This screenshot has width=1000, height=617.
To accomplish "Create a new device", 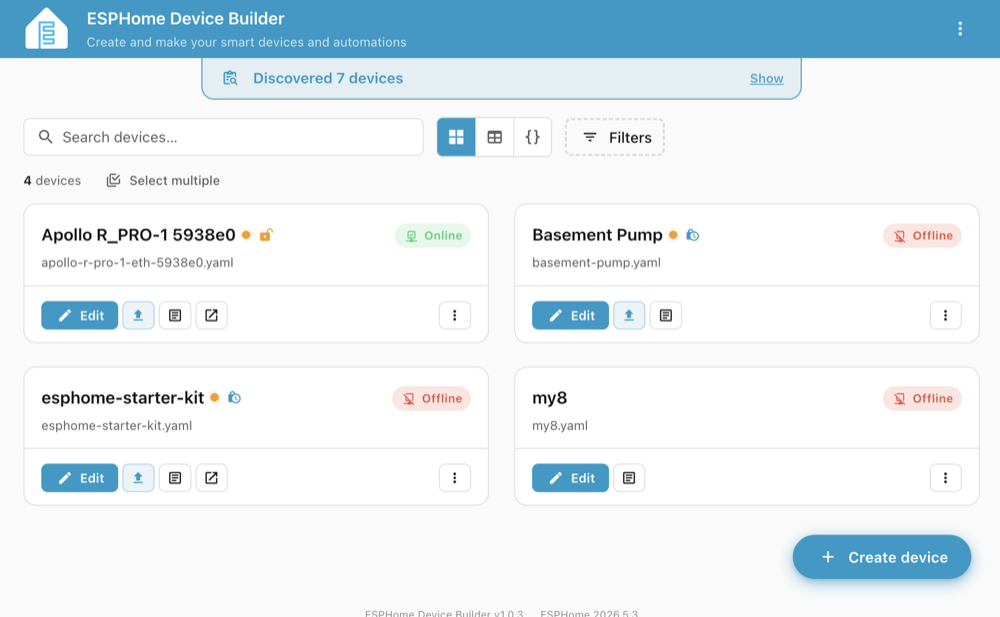I will (881, 557).
